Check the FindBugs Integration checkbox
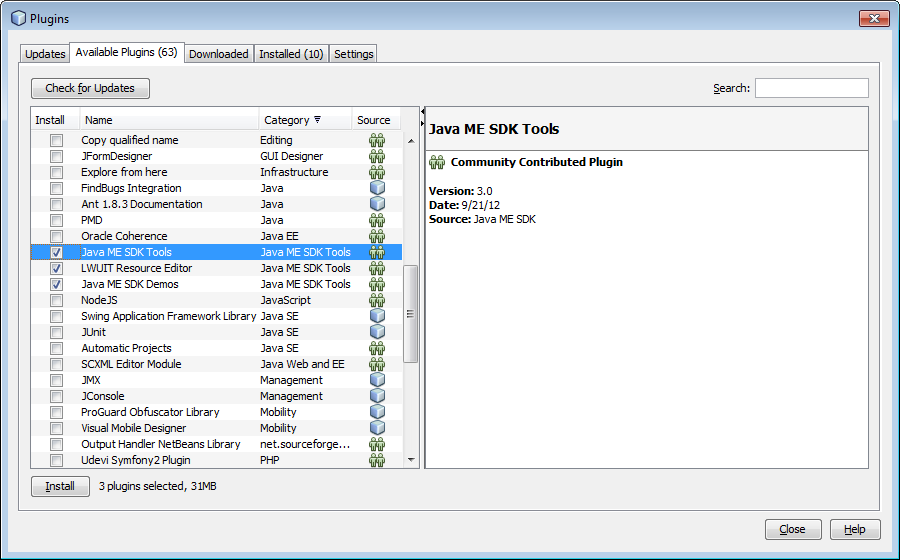The image size is (900, 560). tap(56, 188)
